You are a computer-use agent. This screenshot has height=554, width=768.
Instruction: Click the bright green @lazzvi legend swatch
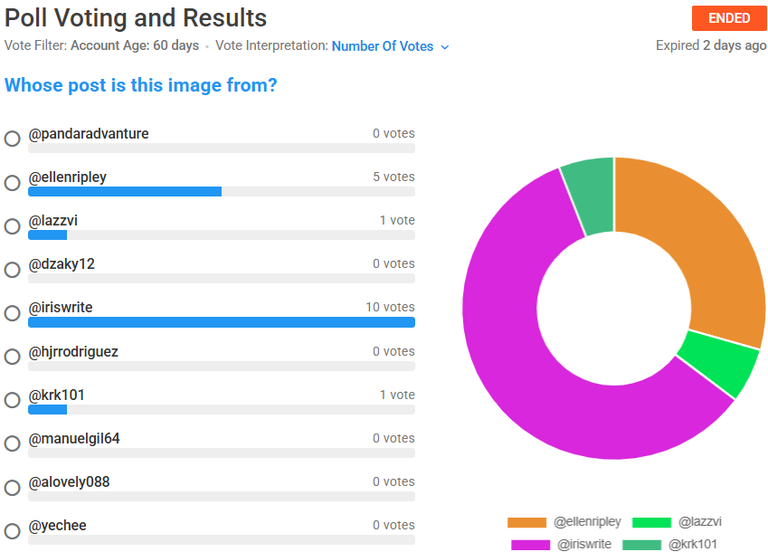click(652, 522)
